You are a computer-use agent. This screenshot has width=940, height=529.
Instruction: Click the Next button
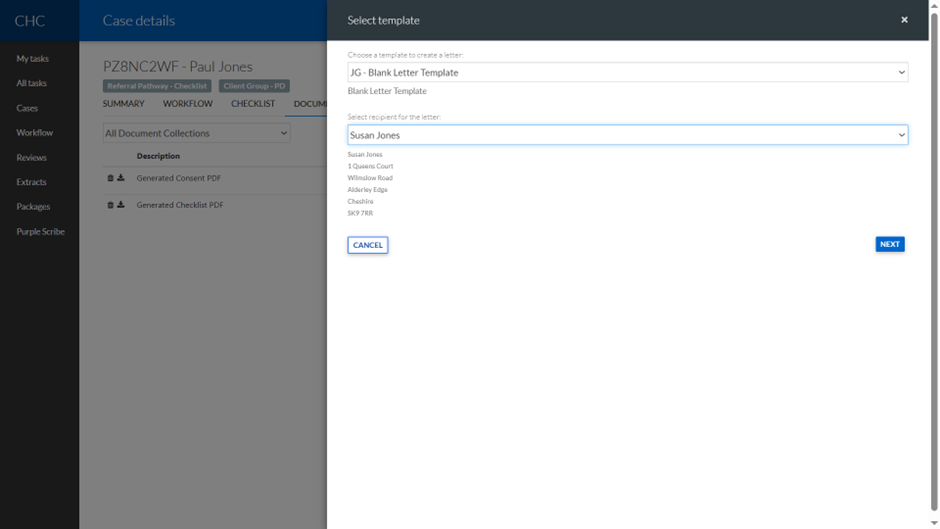click(889, 244)
